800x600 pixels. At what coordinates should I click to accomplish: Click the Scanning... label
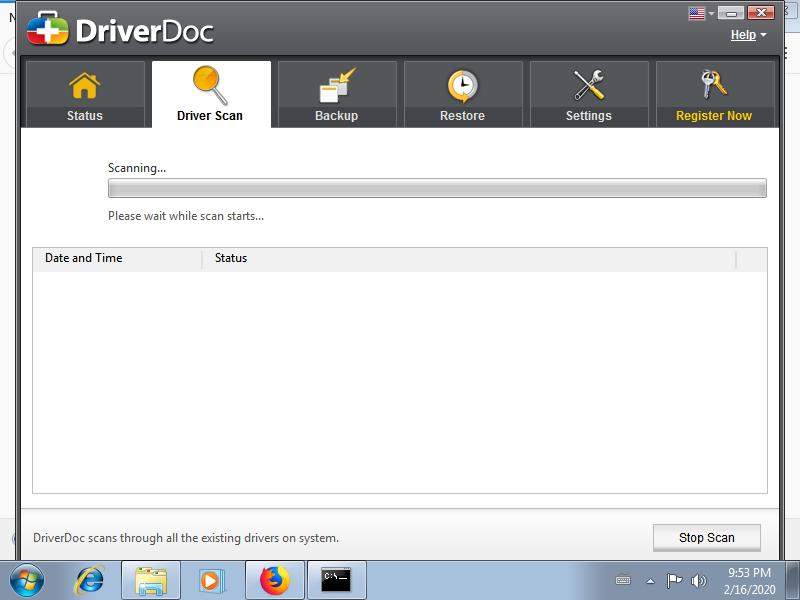[x=137, y=168]
